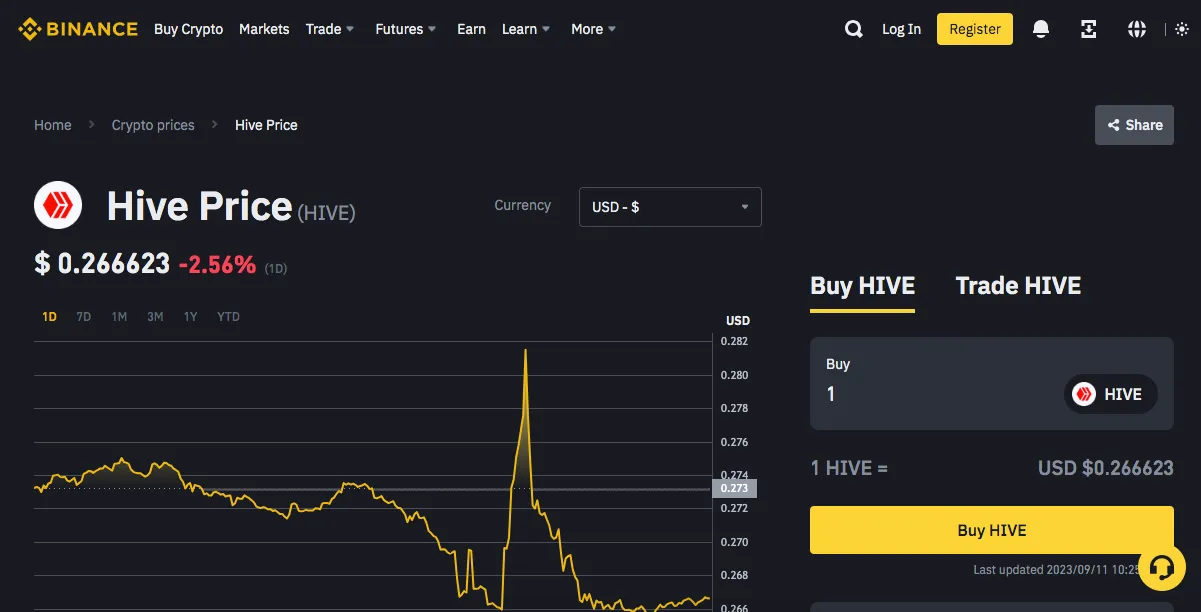Open Buy Crypto in navigation
This screenshot has height=612, width=1201.
[189, 29]
